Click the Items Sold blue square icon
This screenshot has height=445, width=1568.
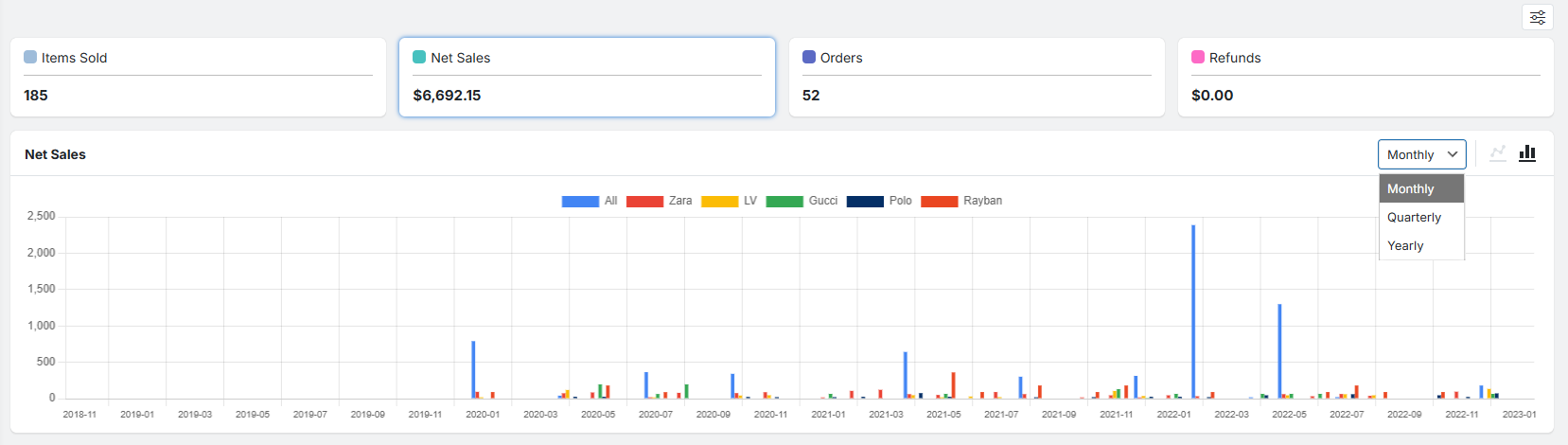point(30,57)
